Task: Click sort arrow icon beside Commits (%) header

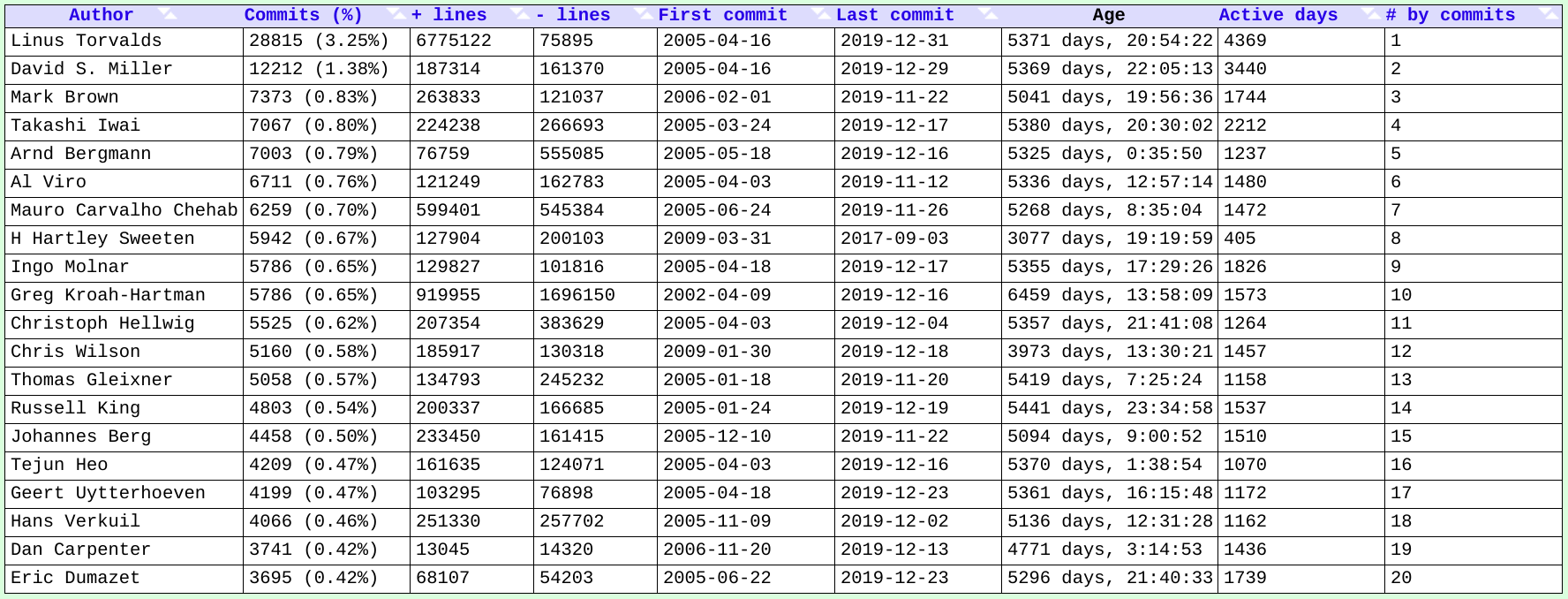Action: [x=395, y=14]
